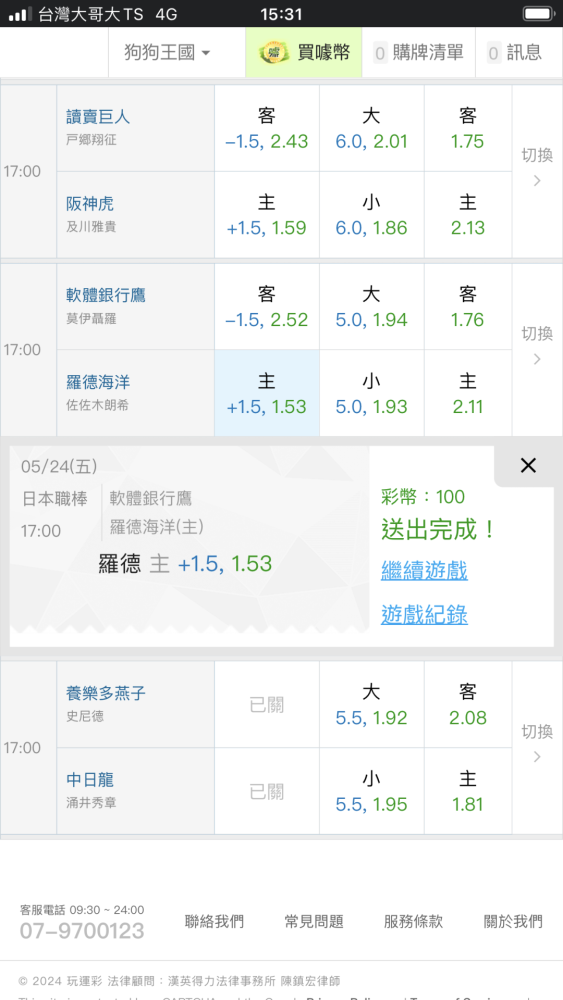
Task: Select 大 6.0, 2.01 over bet
Action: (372, 128)
